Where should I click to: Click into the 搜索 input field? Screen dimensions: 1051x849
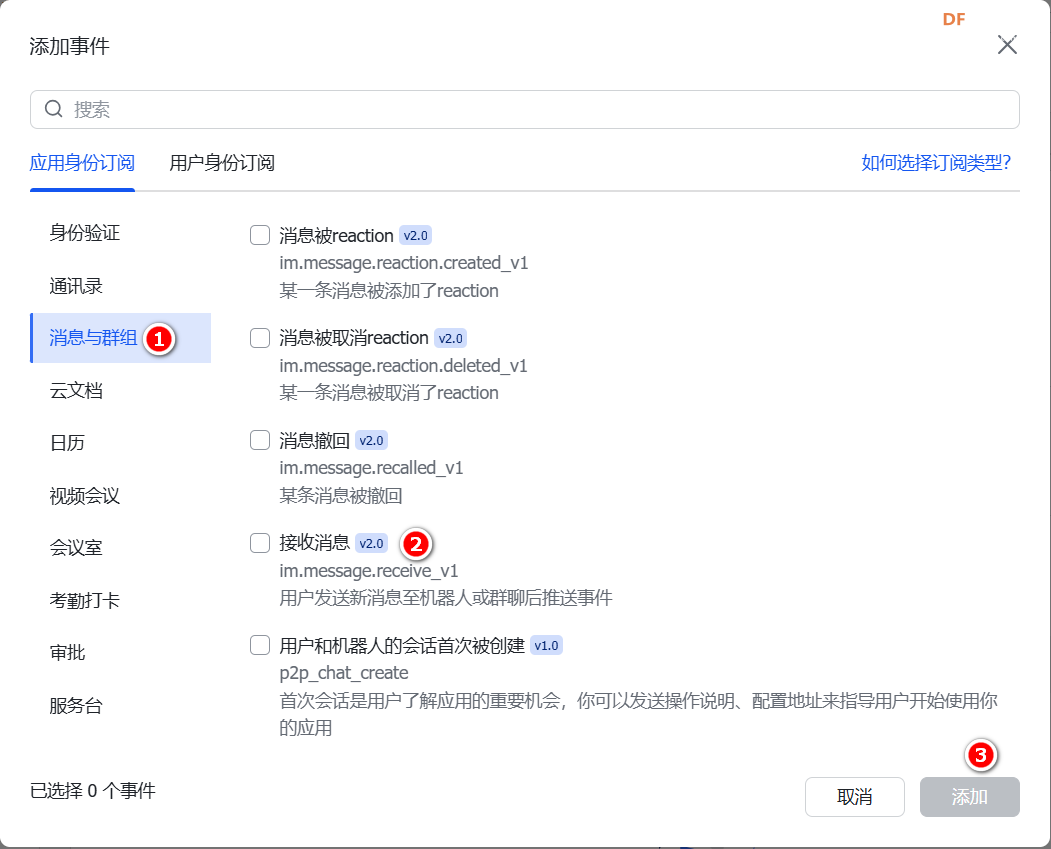(525, 109)
